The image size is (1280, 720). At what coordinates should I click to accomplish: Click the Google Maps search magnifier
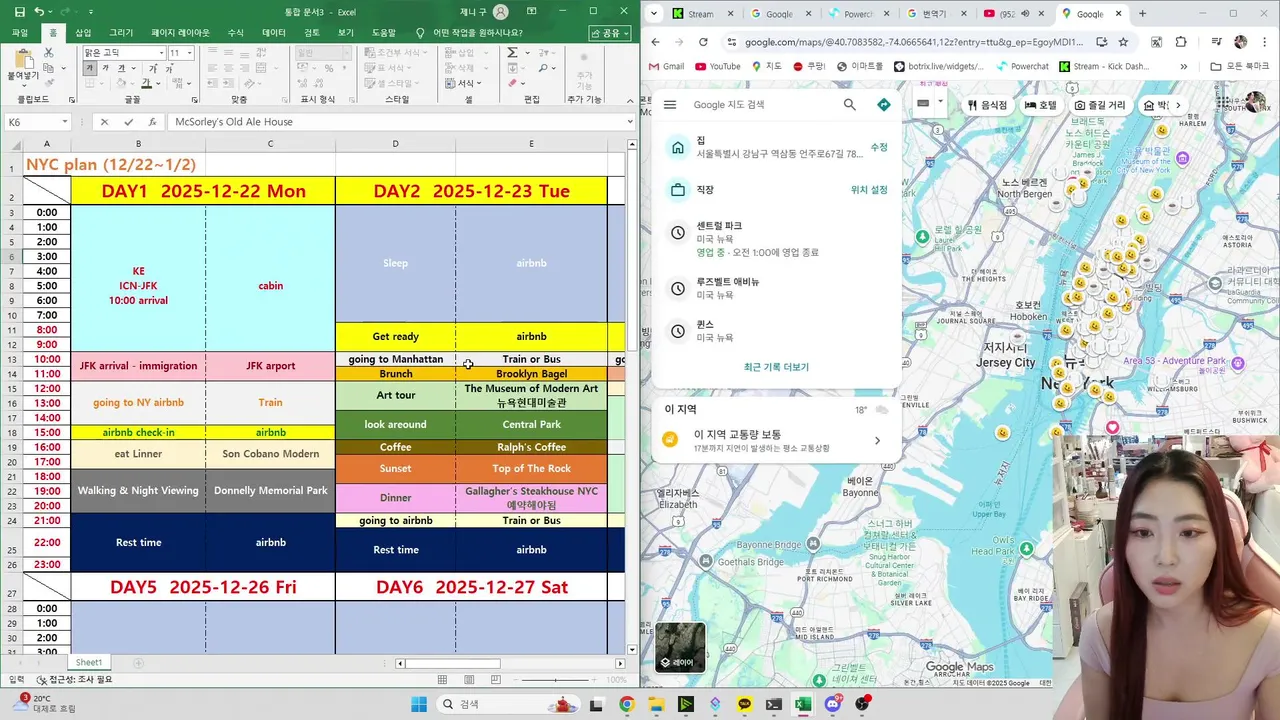849,104
